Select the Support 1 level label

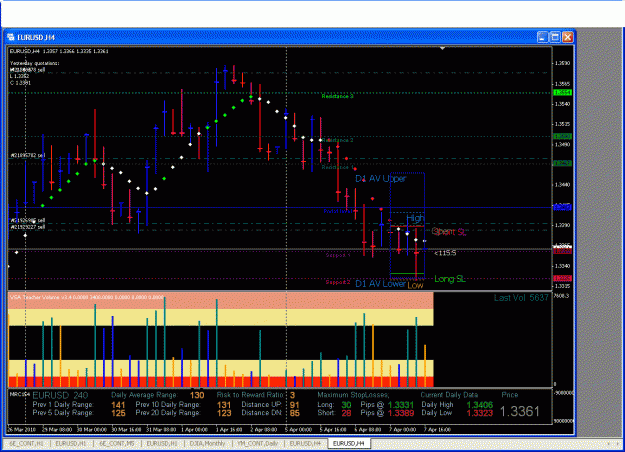click(338, 255)
